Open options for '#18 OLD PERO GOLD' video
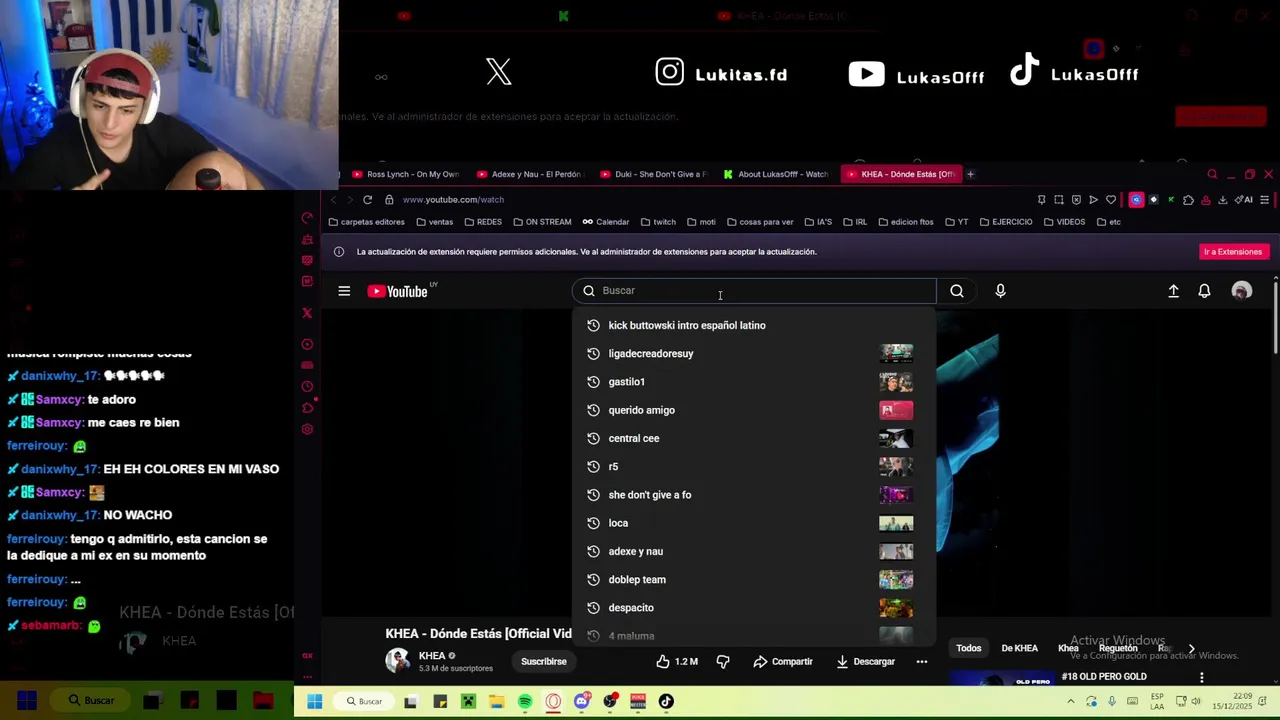 pyautogui.click(x=1201, y=678)
